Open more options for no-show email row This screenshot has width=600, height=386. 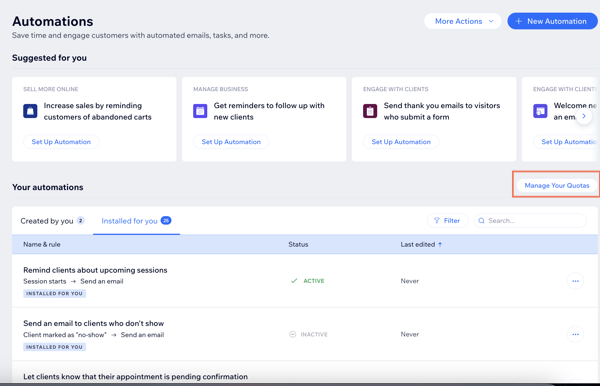pos(575,334)
